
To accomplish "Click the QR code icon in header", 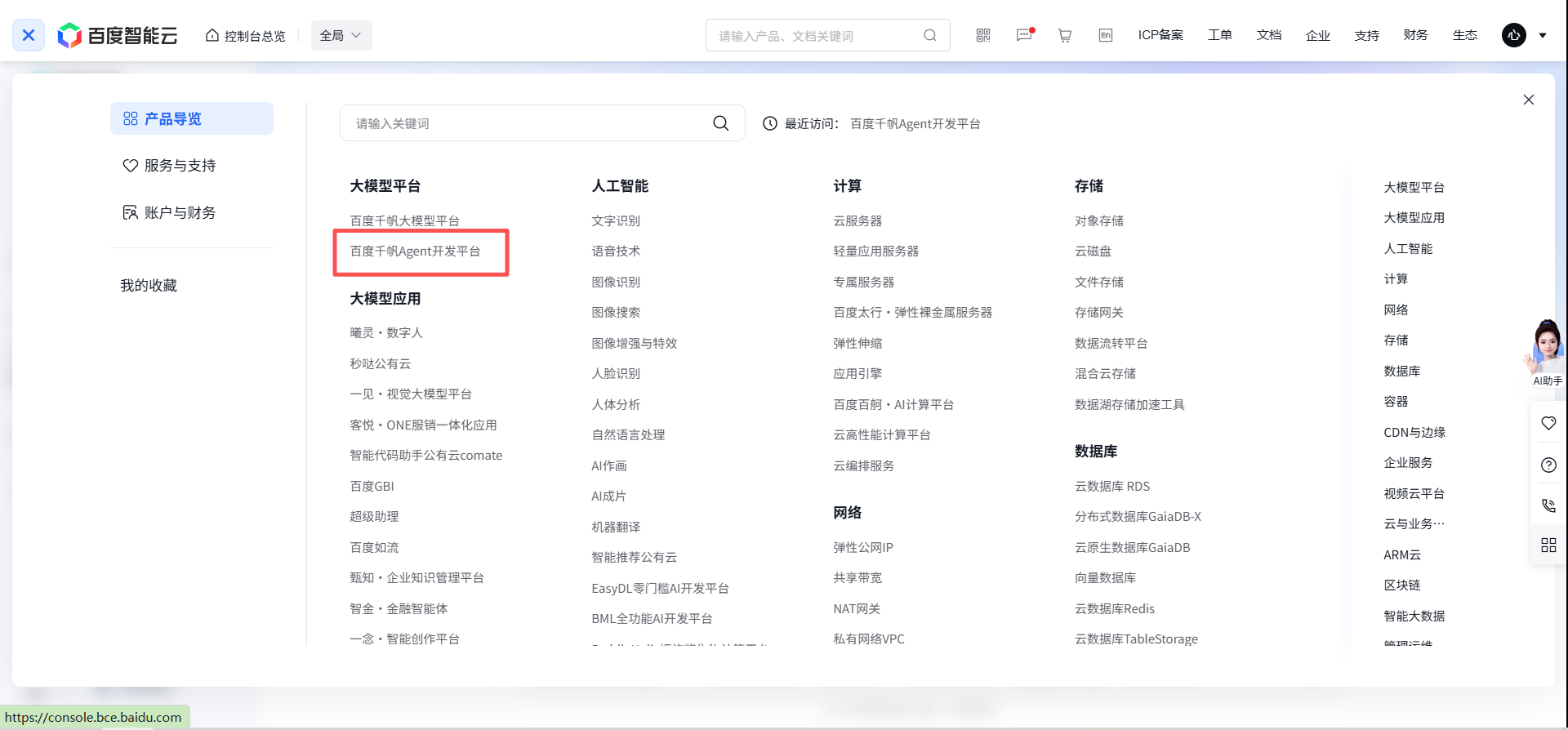I will tap(983, 35).
